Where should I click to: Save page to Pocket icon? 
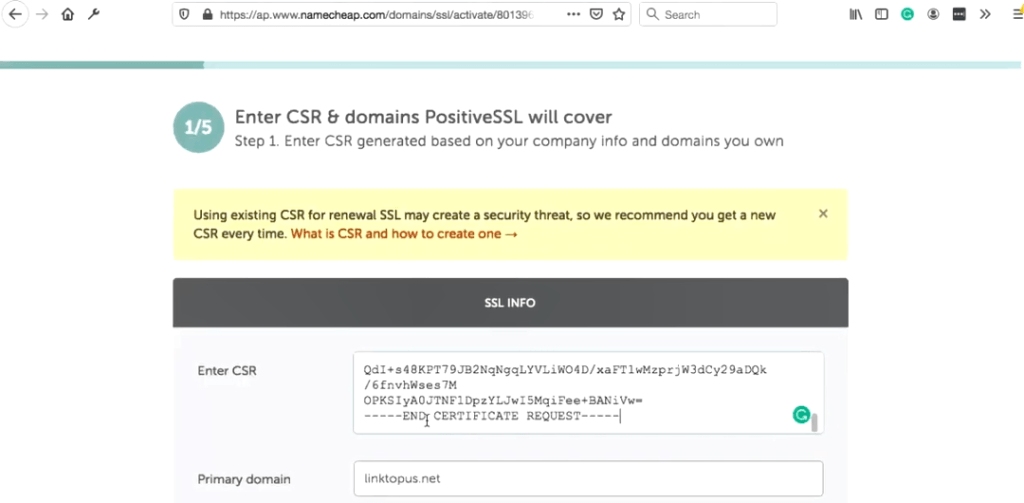coord(596,14)
